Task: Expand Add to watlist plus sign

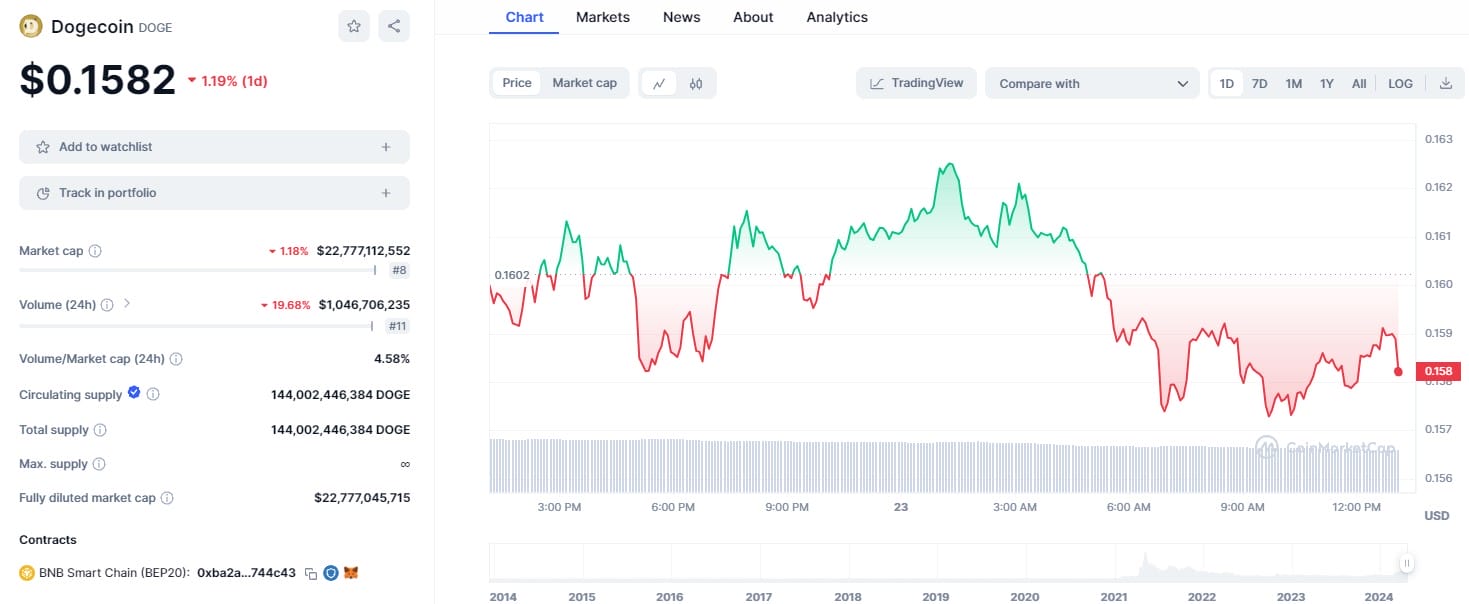Action: point(386,147)
